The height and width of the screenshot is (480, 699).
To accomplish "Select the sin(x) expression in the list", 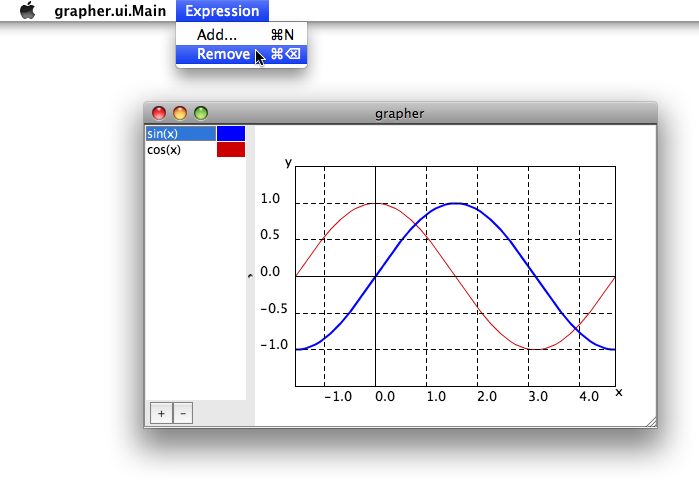I will [181, 133].
